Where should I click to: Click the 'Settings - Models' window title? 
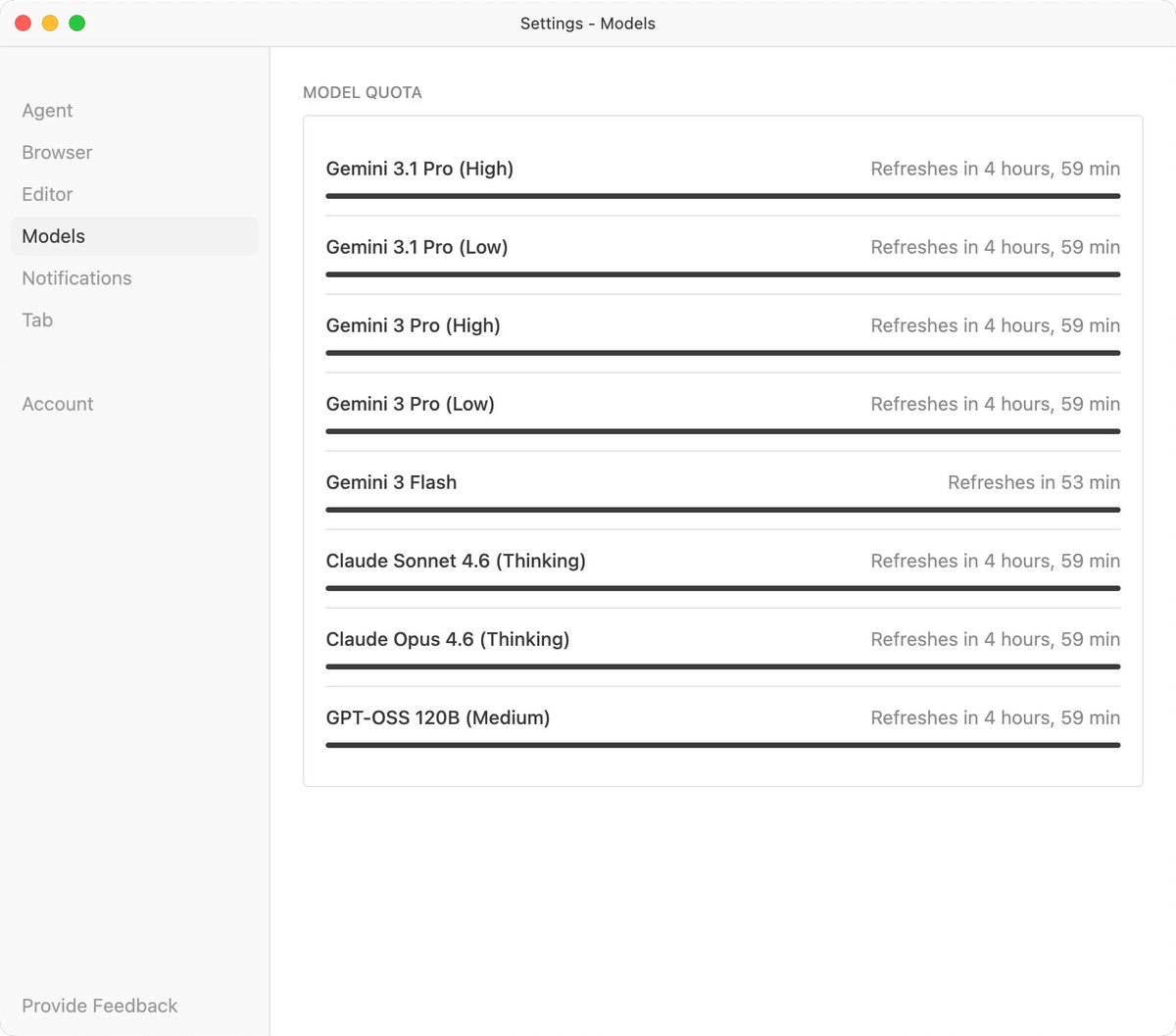coord(588,24)
